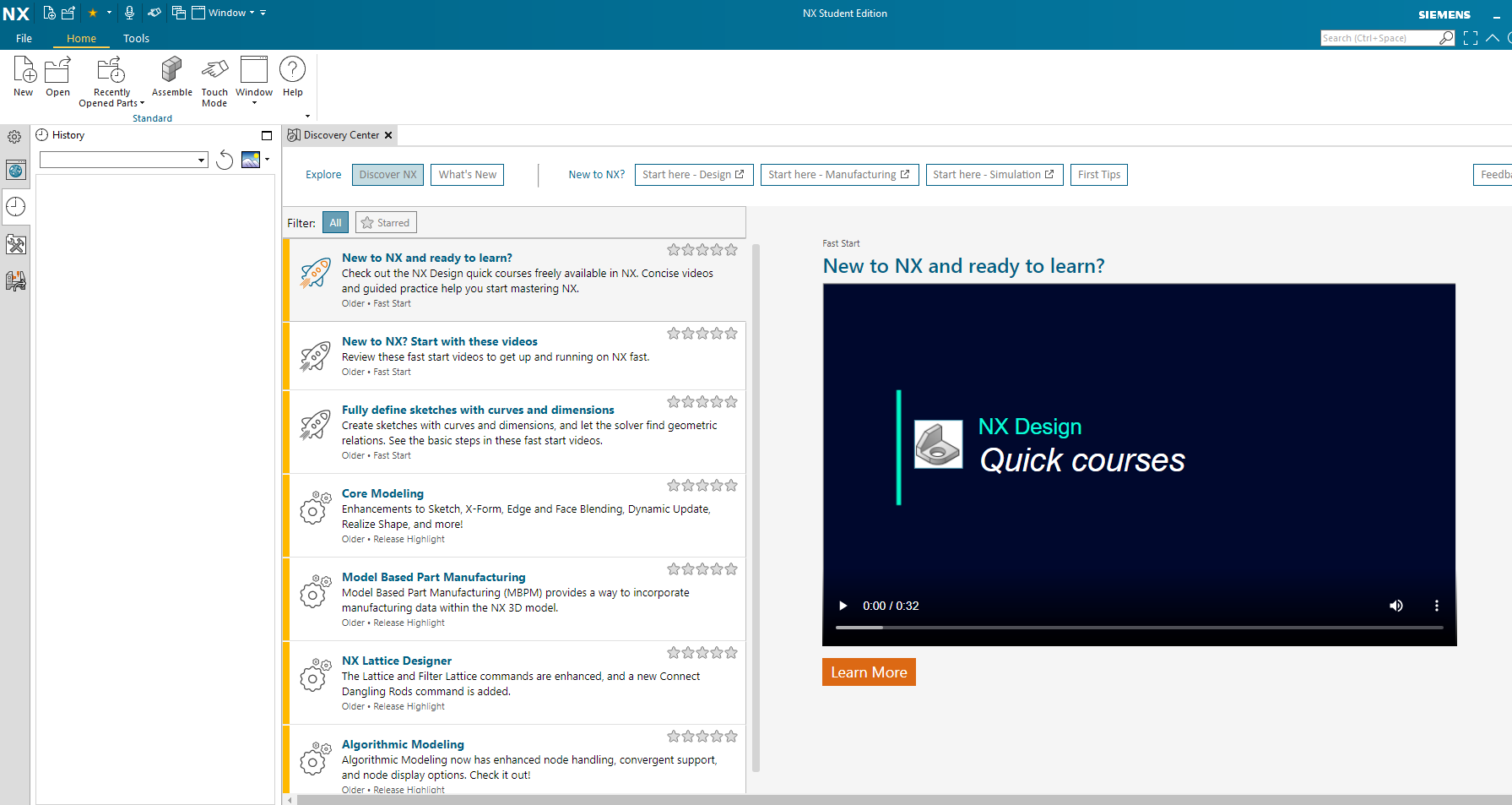
Task: Start the voice command microphone
Action: click(129, 12)
